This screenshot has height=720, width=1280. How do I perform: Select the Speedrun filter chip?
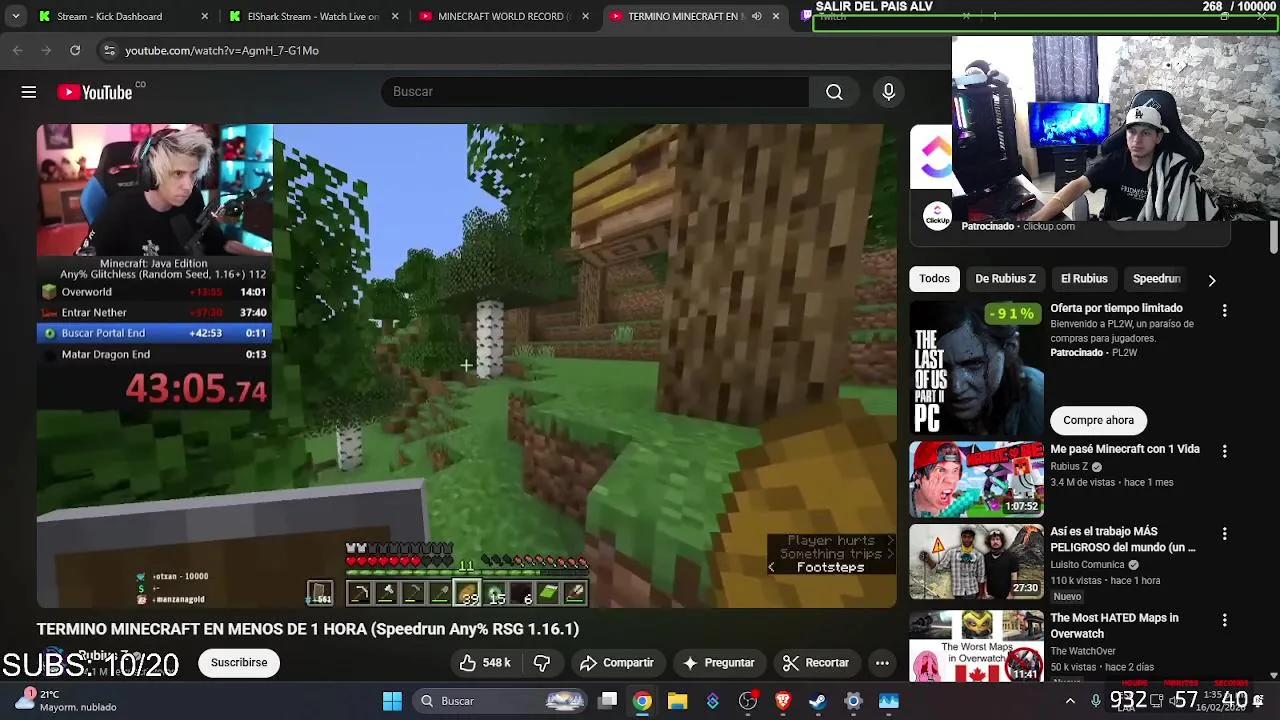[1156, 279]
